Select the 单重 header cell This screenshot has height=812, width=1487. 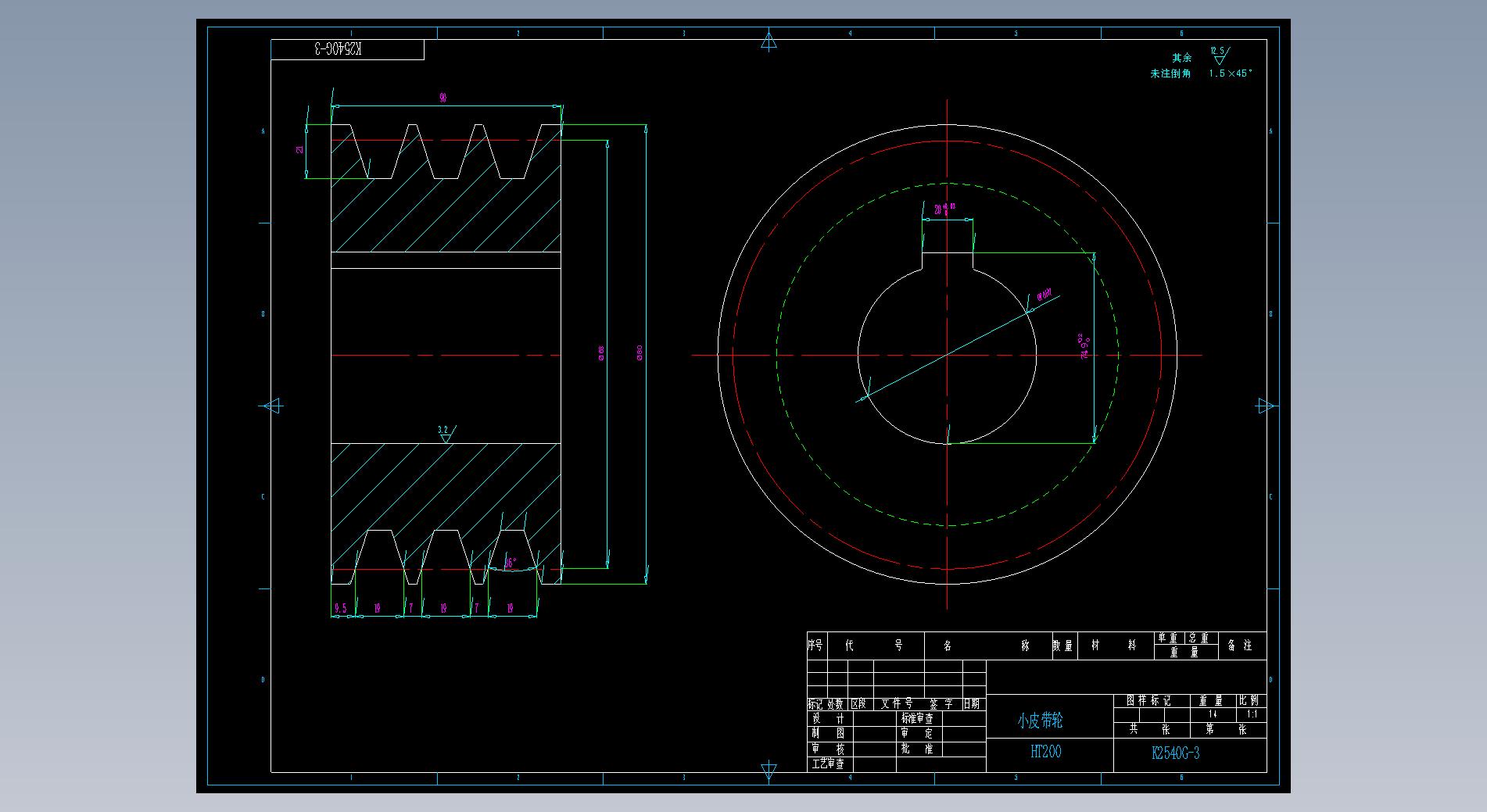(1168, 639)
